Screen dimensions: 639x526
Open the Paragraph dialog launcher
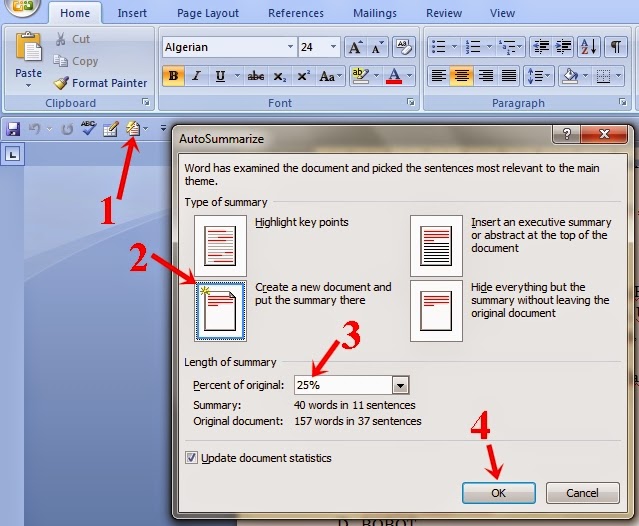[623, 102]
